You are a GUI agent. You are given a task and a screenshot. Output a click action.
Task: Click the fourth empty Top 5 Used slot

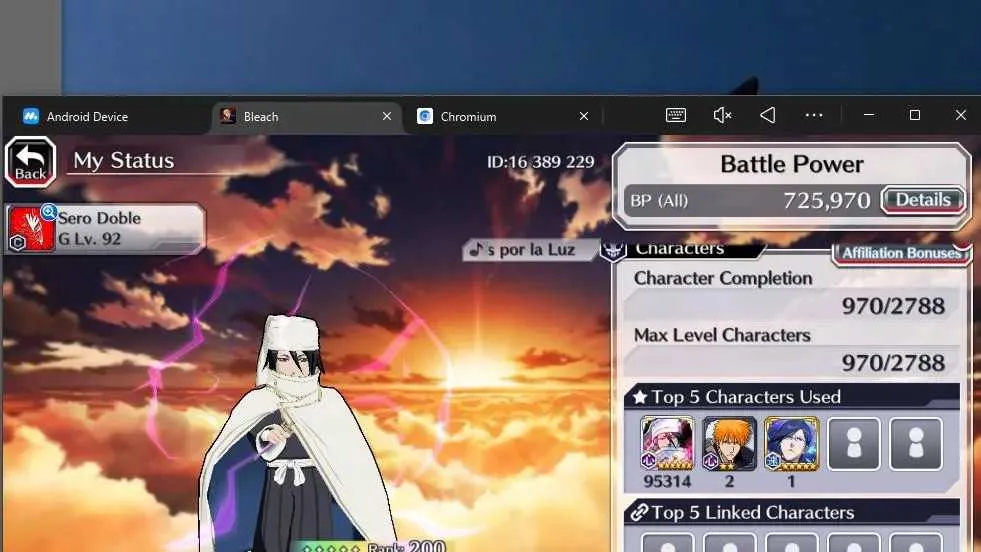pos(854,444)
